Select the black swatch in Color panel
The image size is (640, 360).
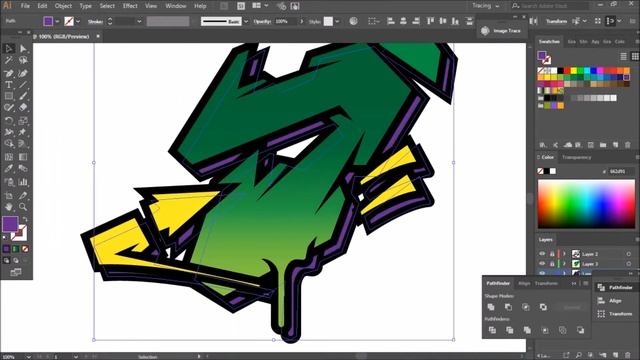point(547,171)
